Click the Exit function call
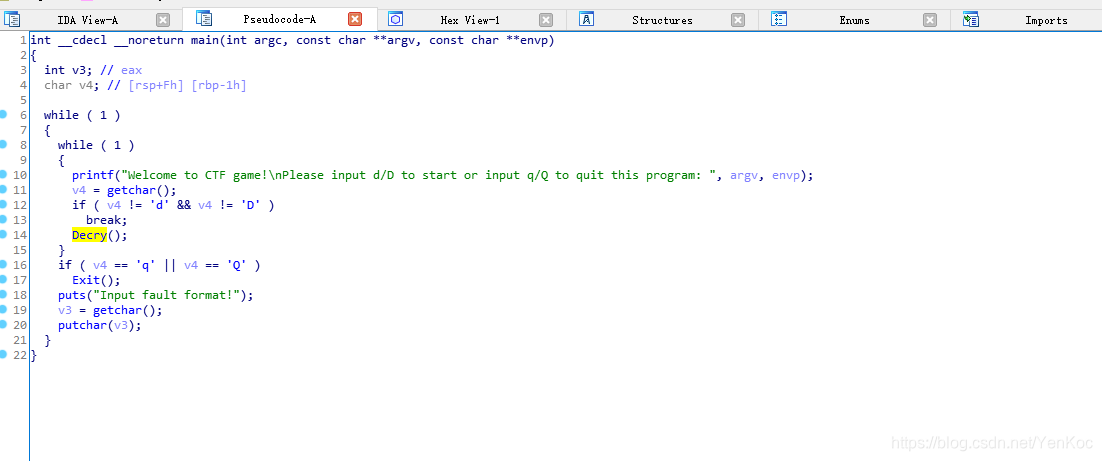 [x=86, y=280]
